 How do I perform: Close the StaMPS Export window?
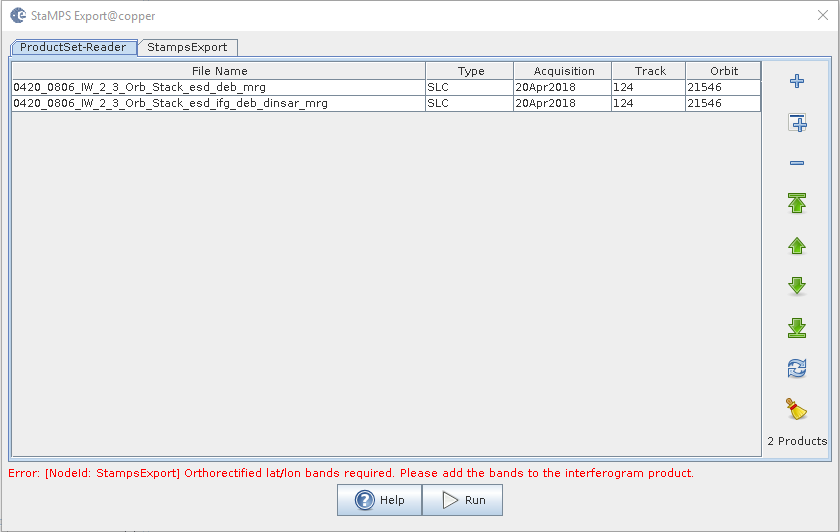[823, 15]
